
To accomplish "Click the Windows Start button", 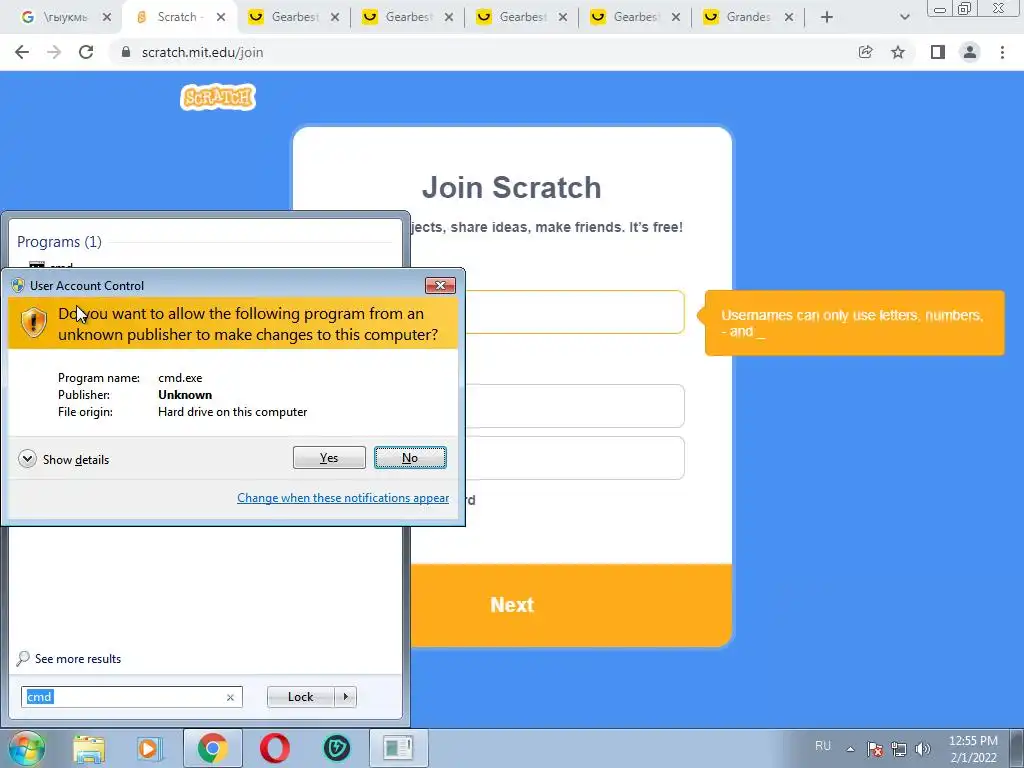I will click(27, 748).
